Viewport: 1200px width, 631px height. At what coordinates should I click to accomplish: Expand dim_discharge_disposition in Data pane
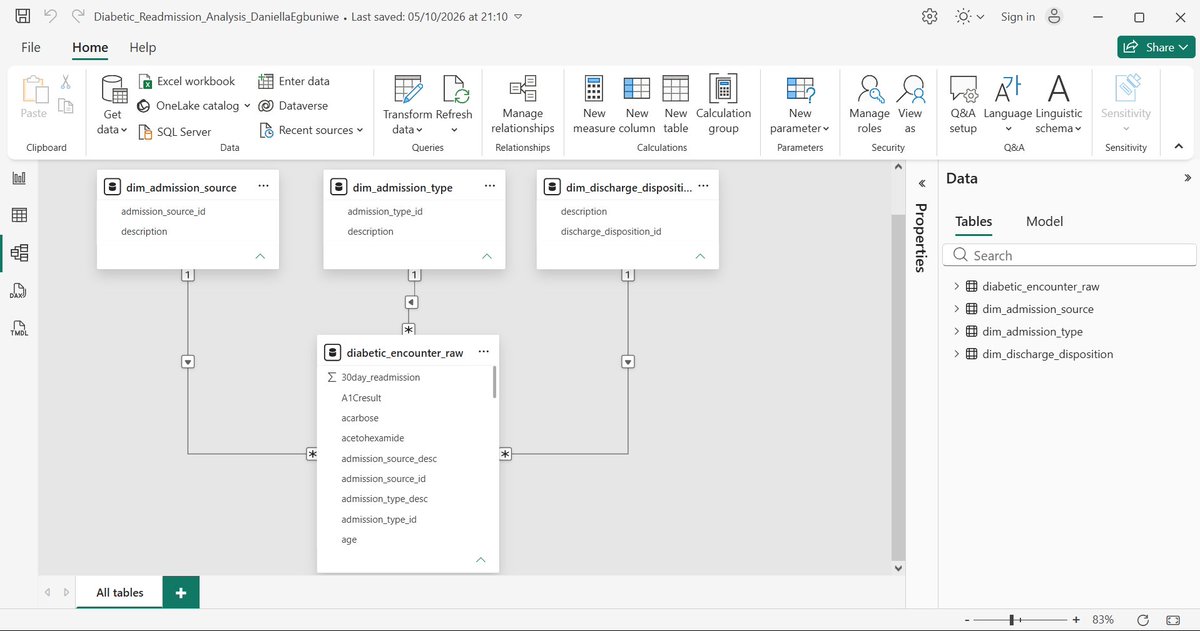956,354
